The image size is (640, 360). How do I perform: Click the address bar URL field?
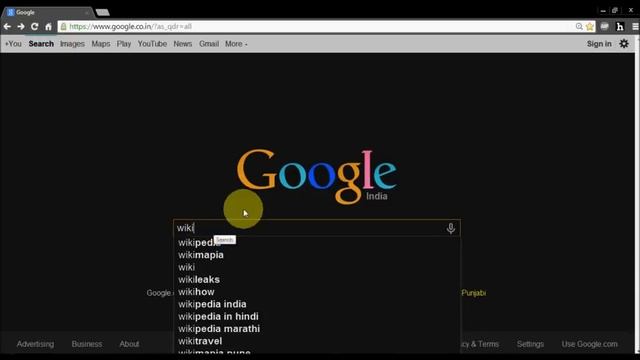point(318,27)
